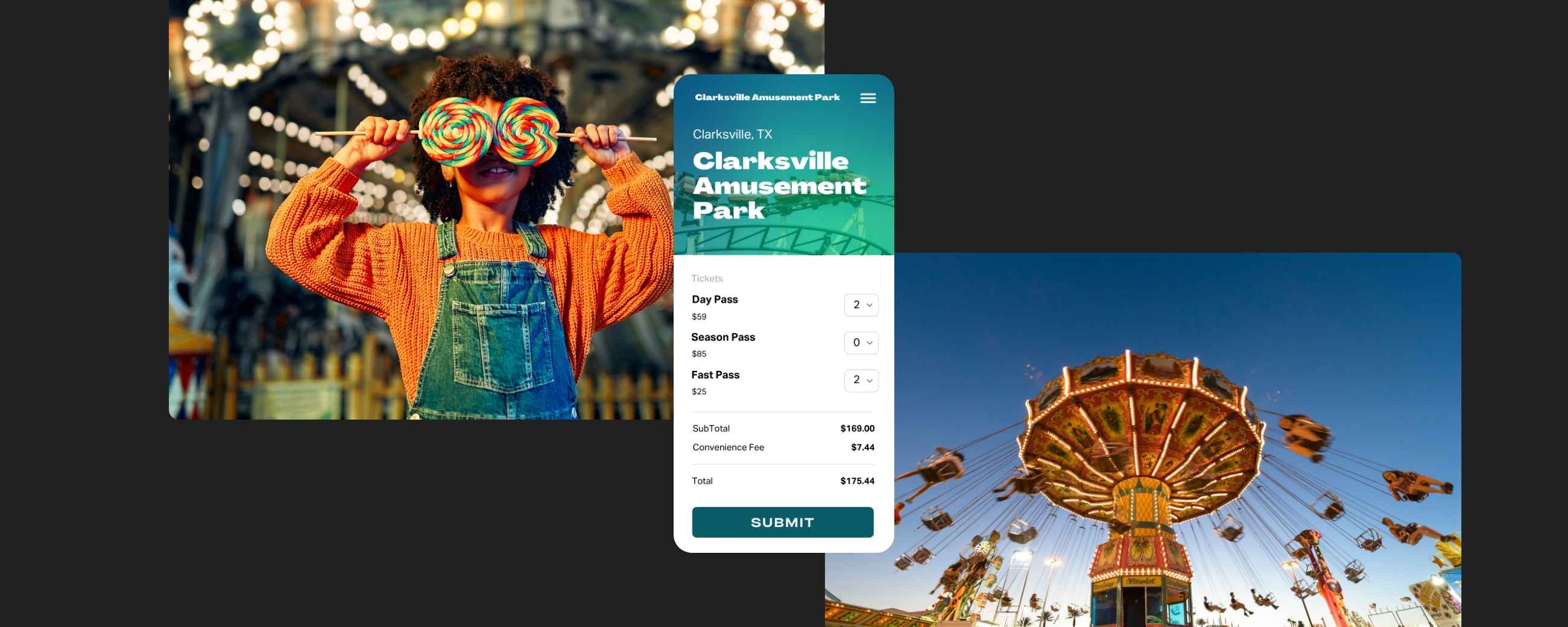Click the girl with lollipops photo

click(x=421, y=209)
